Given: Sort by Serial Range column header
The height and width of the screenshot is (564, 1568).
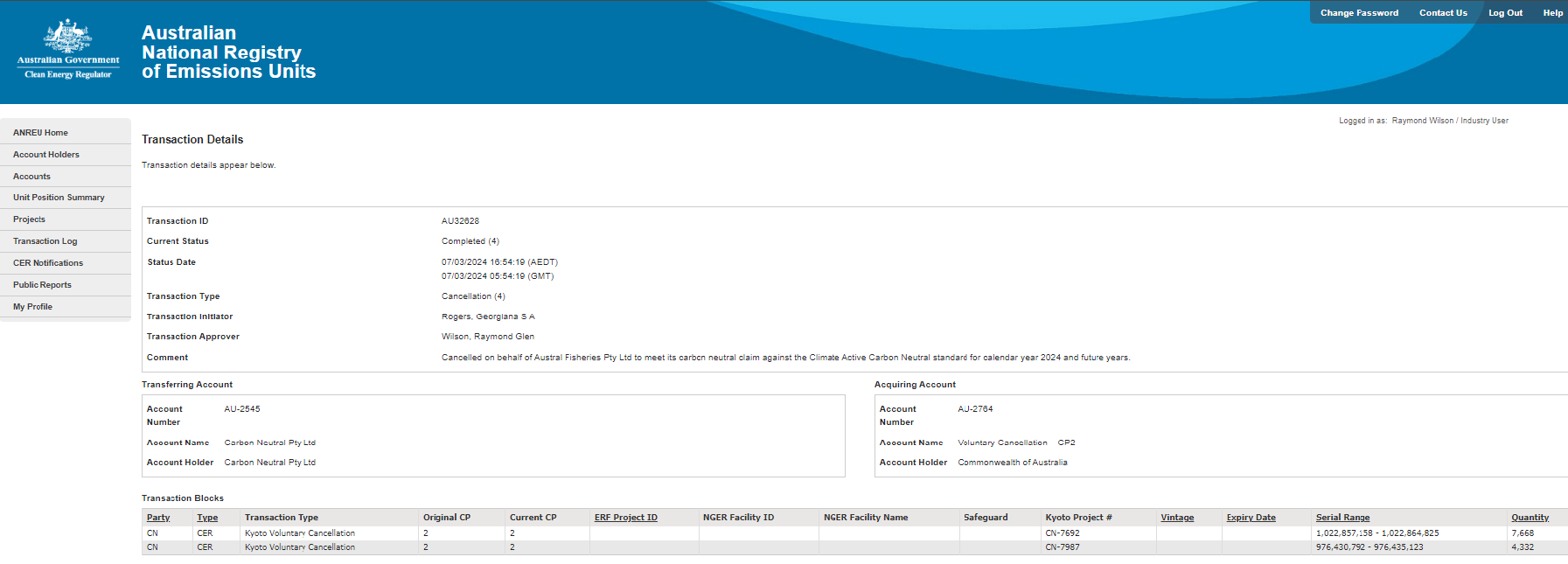Looking at the screenshot, I should [x=1342, y=518].
